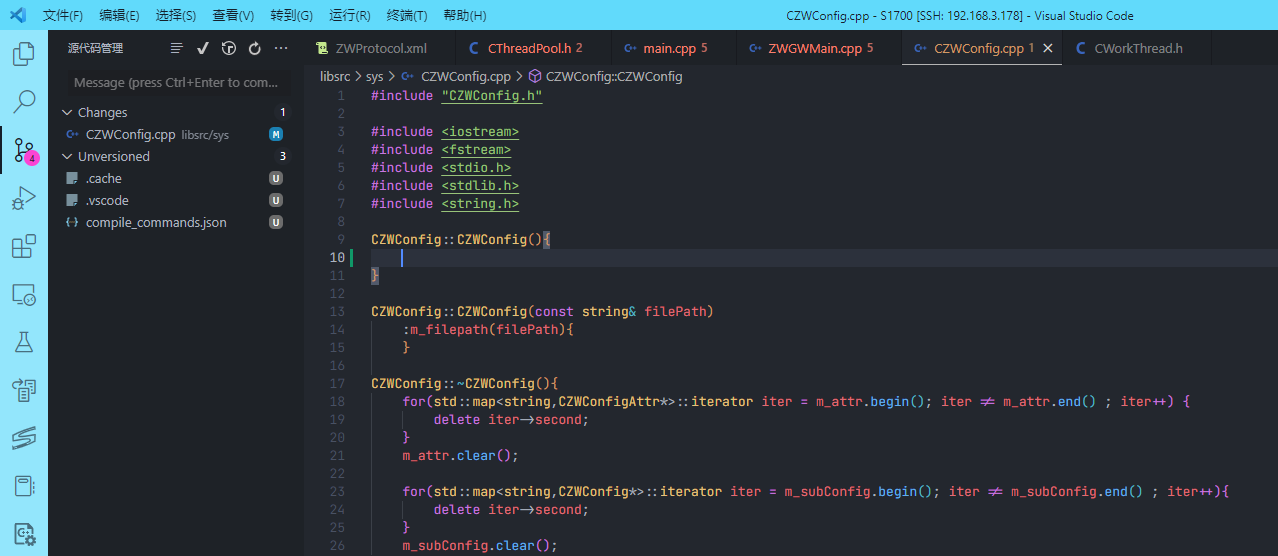Open the 终端(T) menu
Screen dimensions: 1278x556
tap(407, 15)
